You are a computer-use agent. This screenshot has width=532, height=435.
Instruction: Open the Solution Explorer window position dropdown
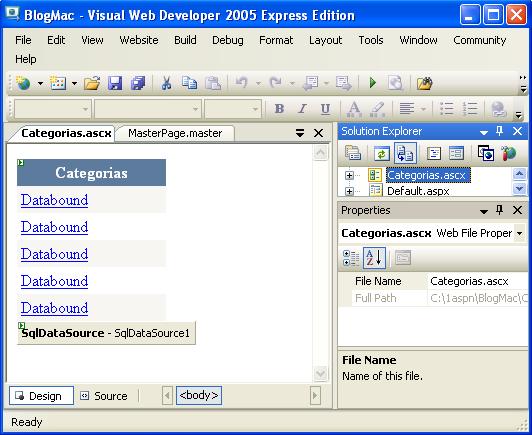pyautogui.click(x=484, y=132)
